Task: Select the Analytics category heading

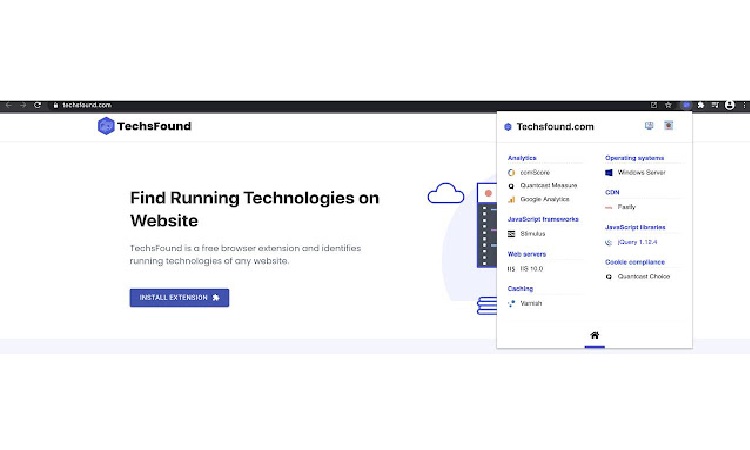Action: pos(522,158)
